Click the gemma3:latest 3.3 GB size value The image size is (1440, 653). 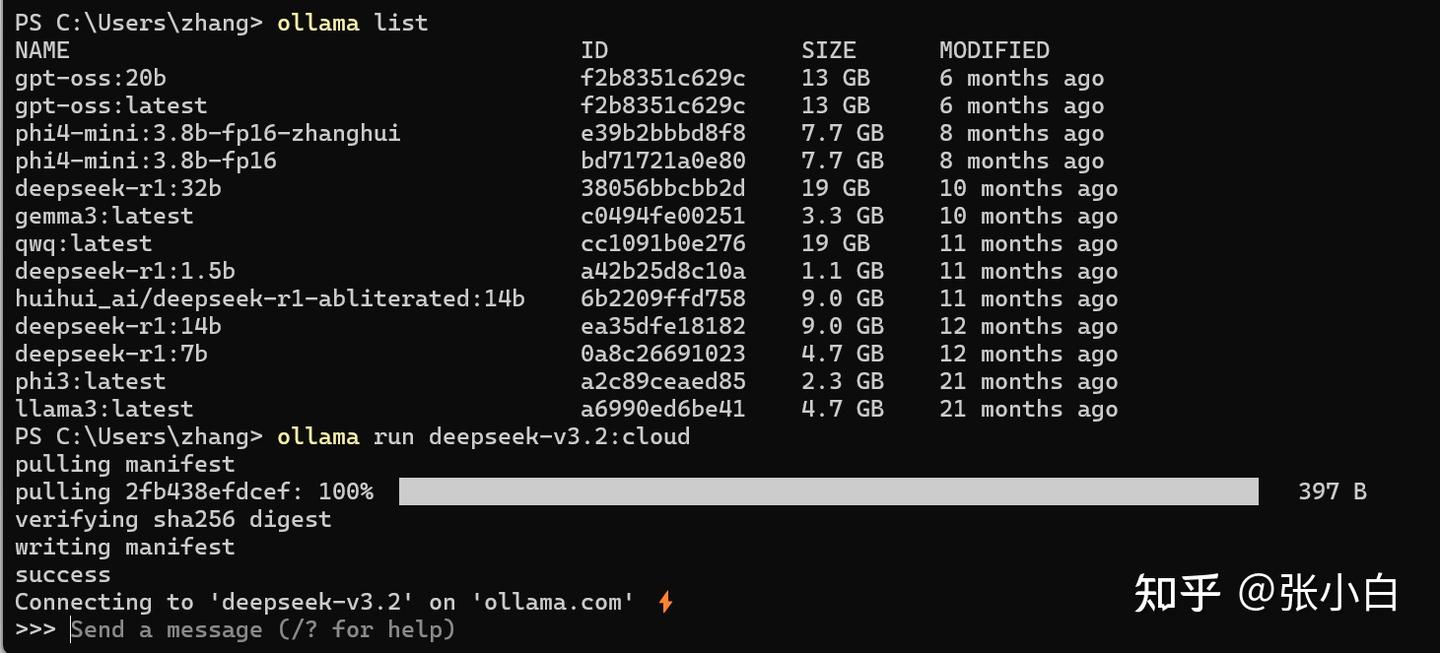(x=842, y=215)
